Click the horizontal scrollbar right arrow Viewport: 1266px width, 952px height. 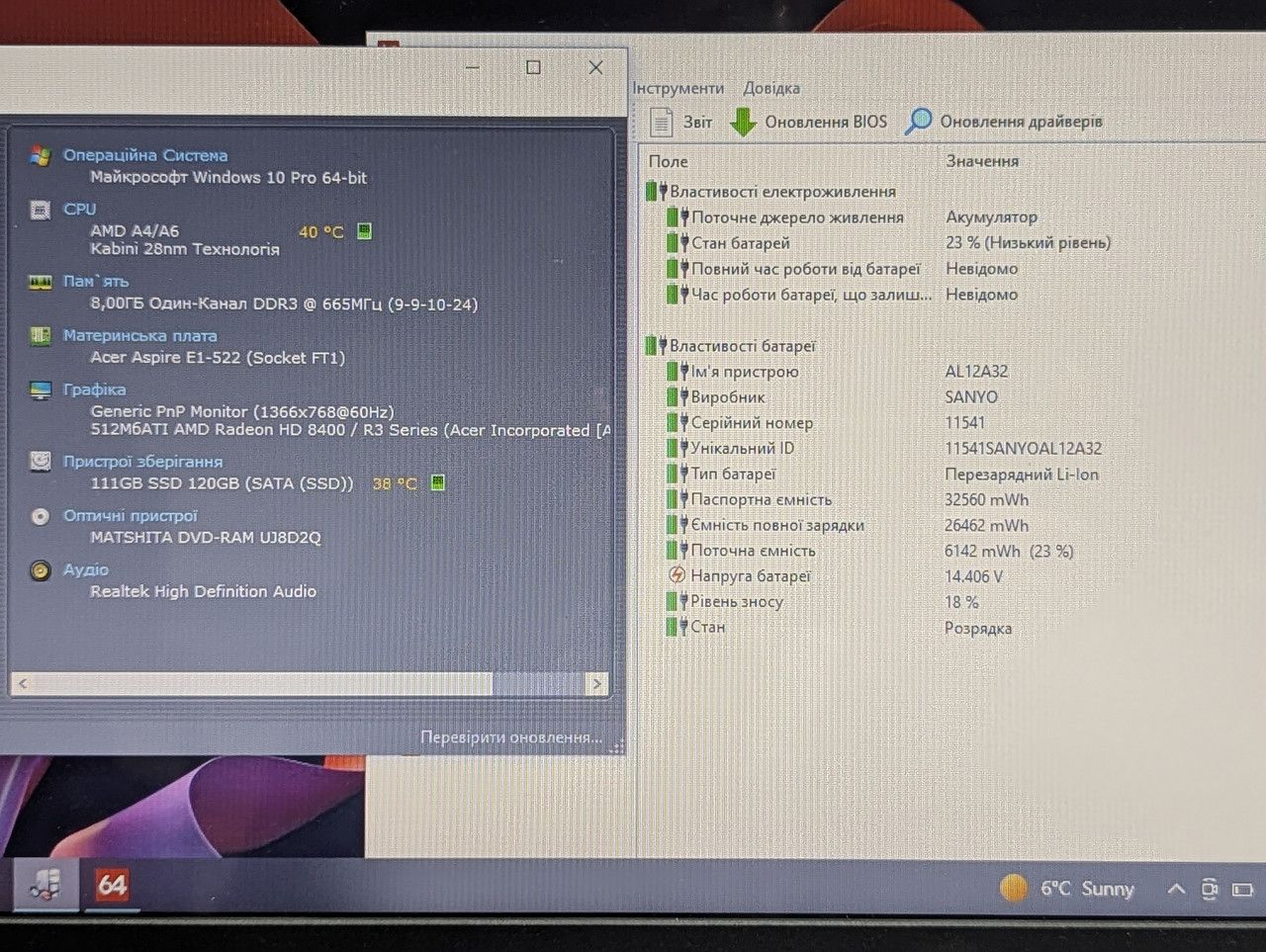click(596, 683)
